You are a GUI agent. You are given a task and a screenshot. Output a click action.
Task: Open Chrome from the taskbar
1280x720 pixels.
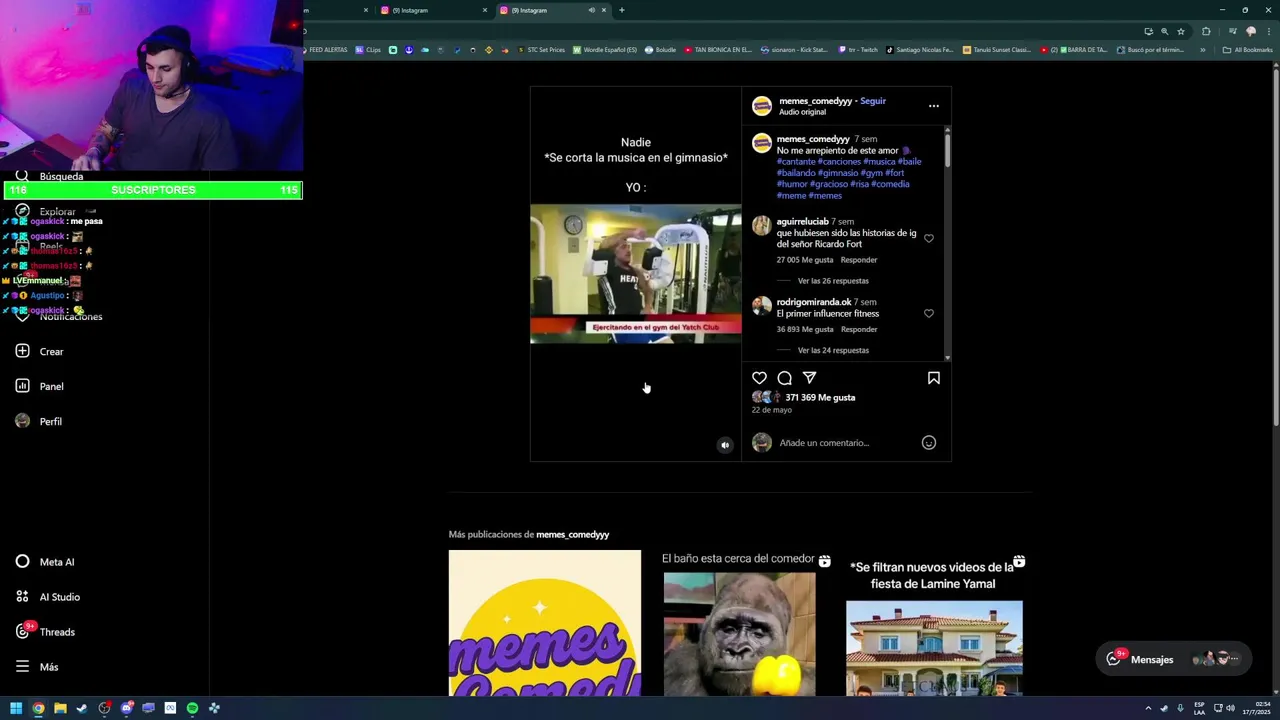coord(38,708)
